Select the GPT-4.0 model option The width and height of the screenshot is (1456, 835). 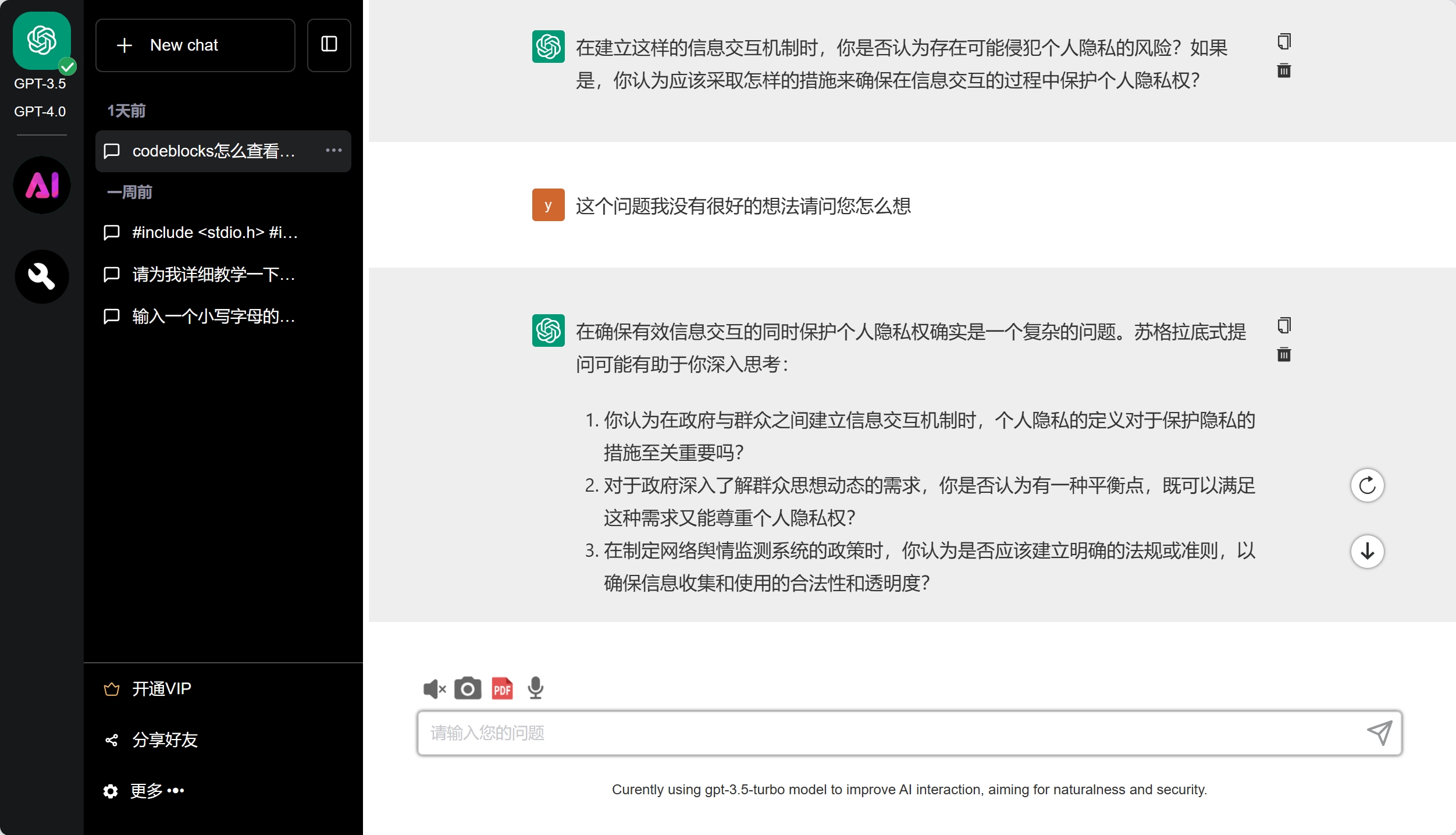pos(40,111)
